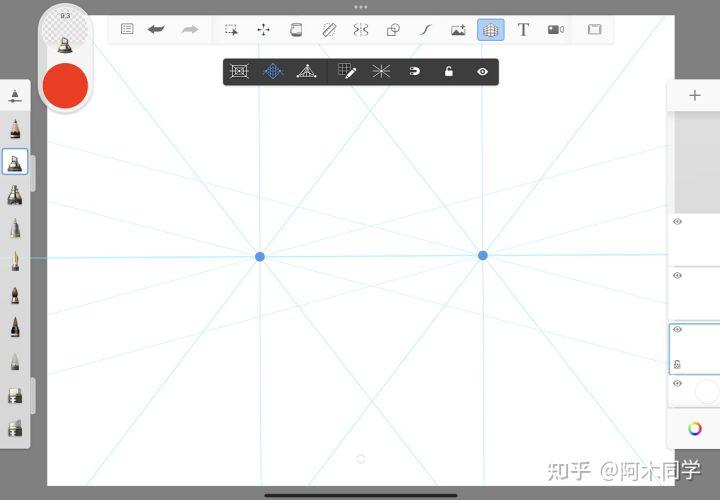
Task: Enable the Symmetry tool
Action: (x=361, y=30)
